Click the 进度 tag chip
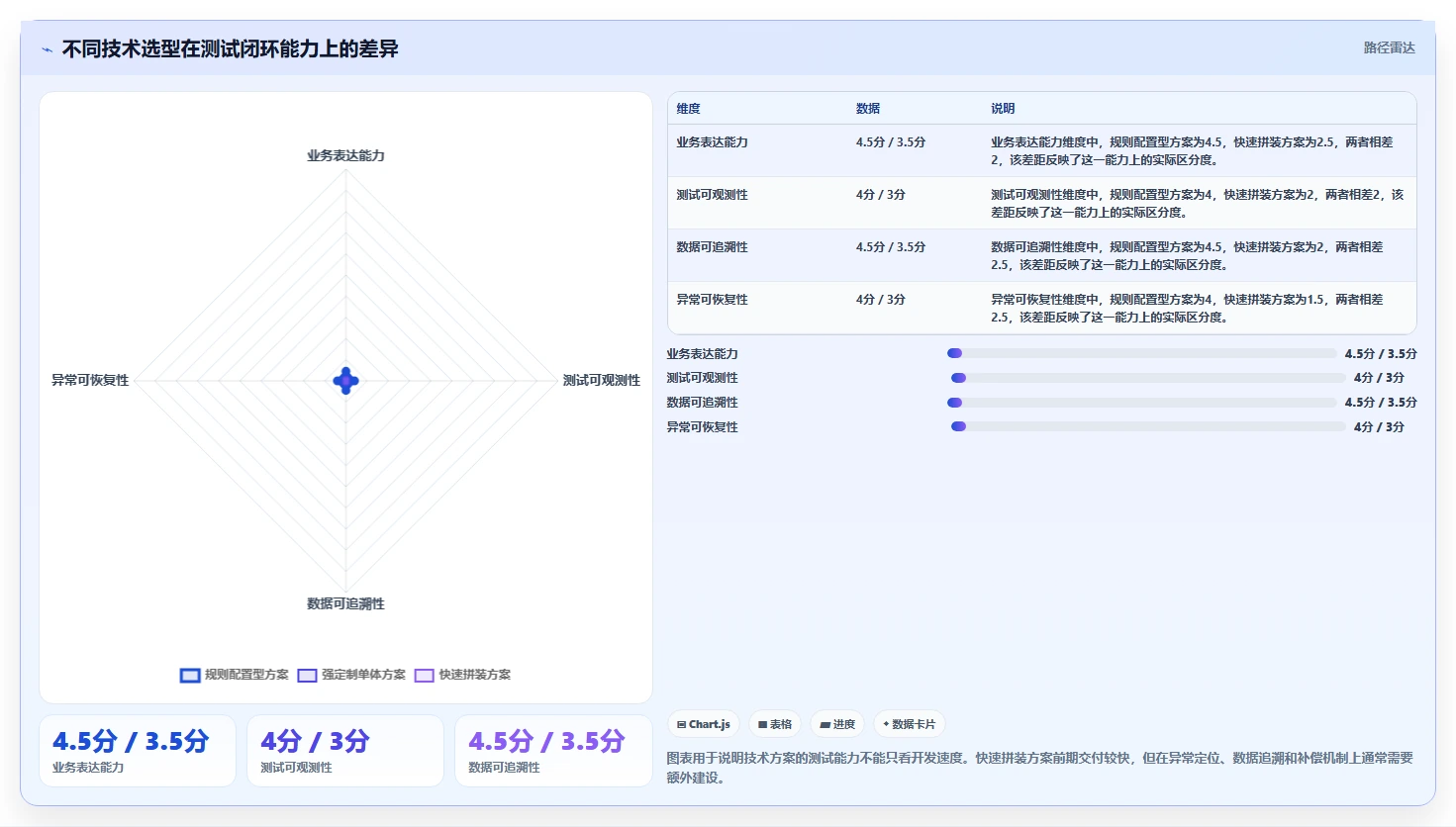This screenshot has height=827, width=1456. click(x=837, y=724)
